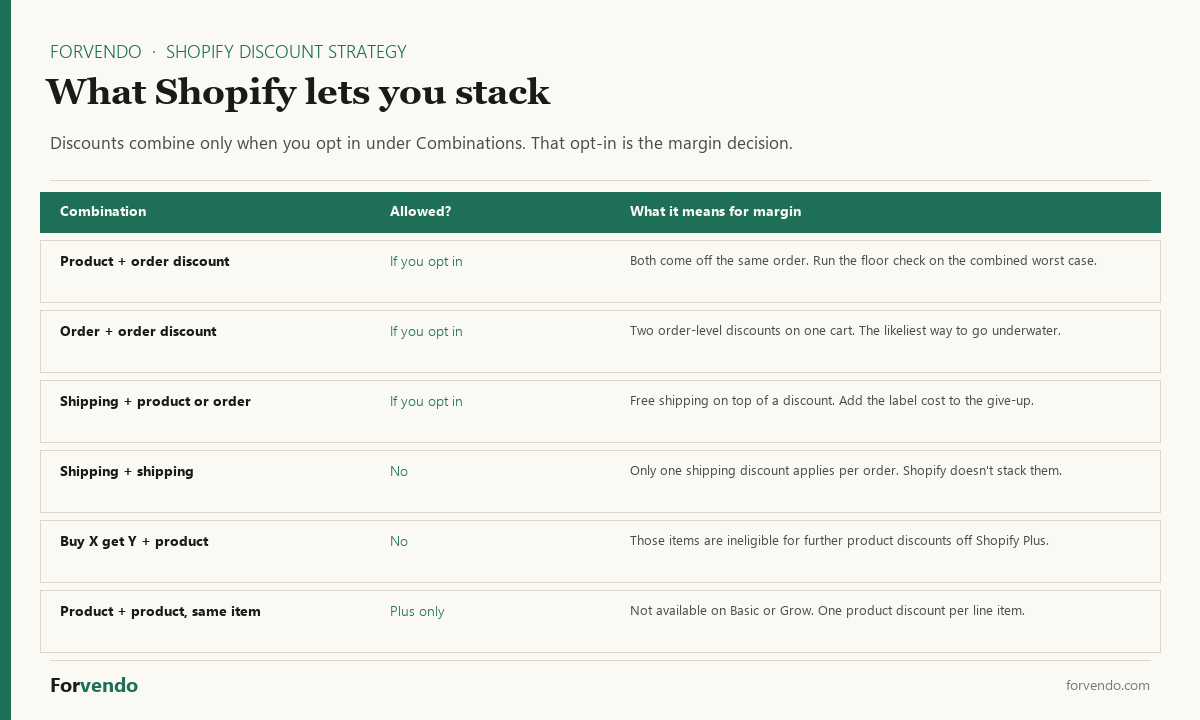The height and width of the screenshot is (720, 1200).
Task: Click 'Free shipping on top of a discount' text
Action: point(832,400)
